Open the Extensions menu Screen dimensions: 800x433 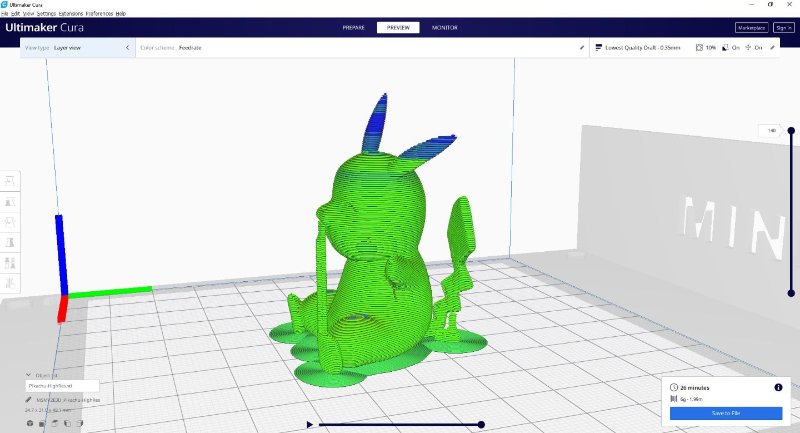[70, 14]
